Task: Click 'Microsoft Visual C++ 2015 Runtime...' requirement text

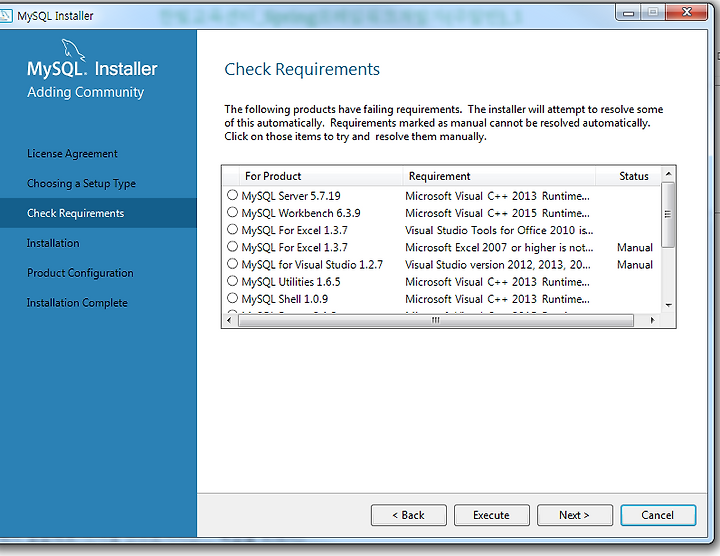Action: click(x=497, y=213)
